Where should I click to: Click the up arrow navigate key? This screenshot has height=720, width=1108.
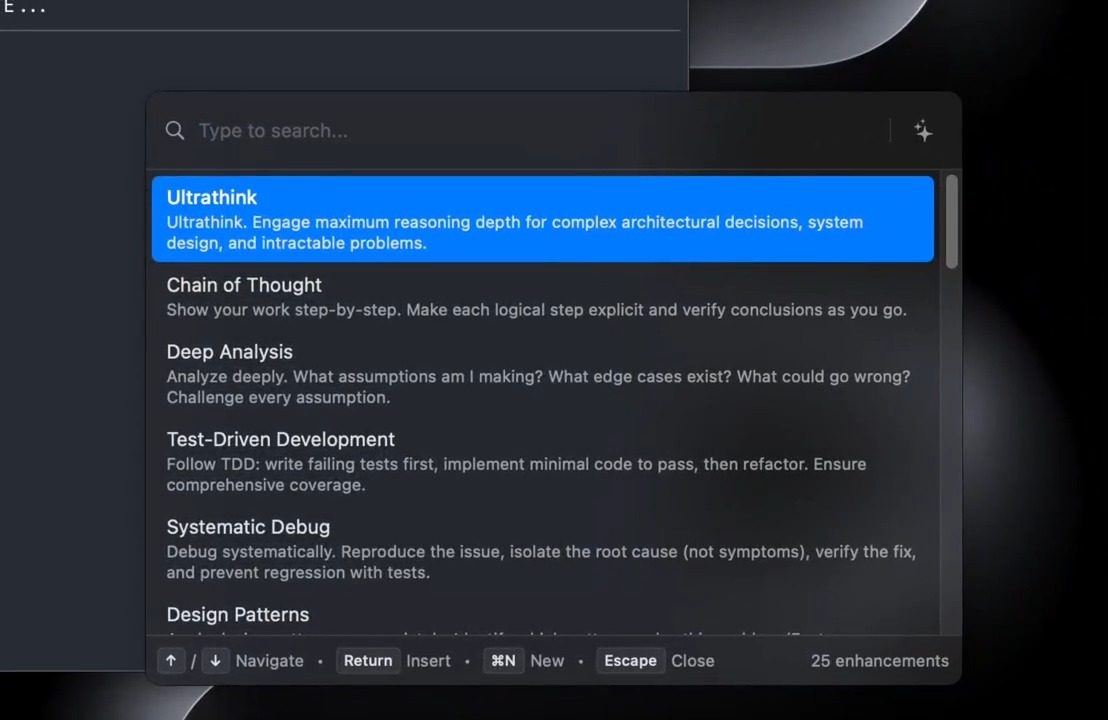click(171, 661)
